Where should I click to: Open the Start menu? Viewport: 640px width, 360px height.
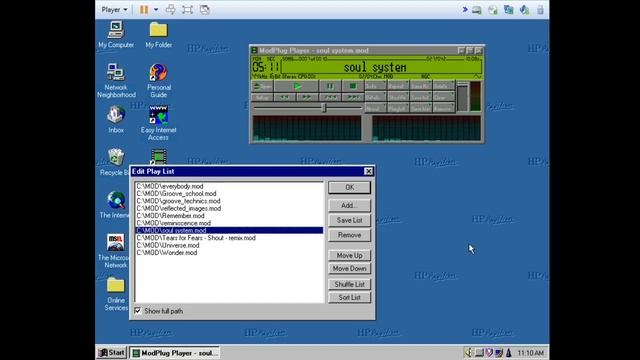coord(112,353)
